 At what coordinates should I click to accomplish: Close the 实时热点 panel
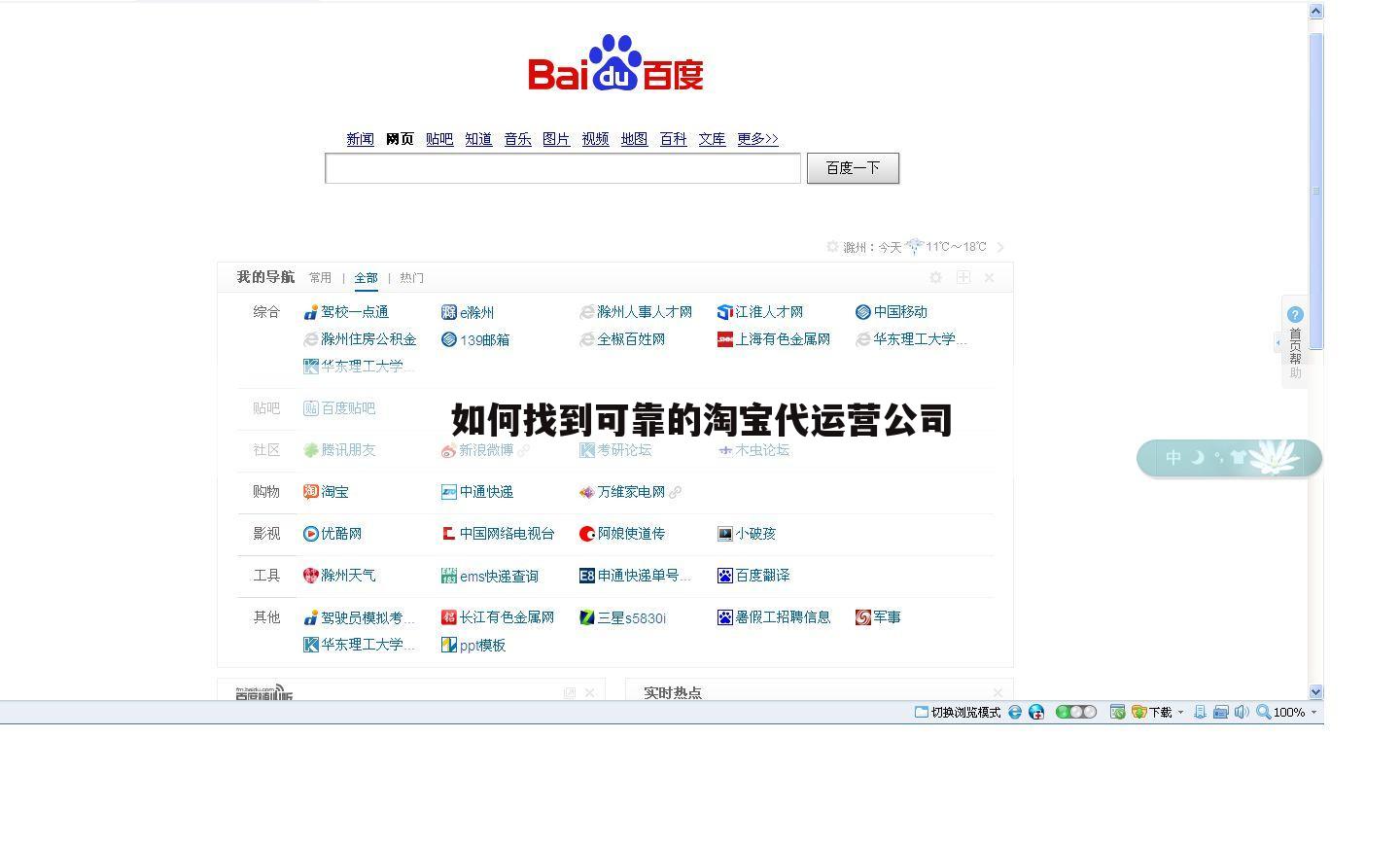tap(997, 693)
